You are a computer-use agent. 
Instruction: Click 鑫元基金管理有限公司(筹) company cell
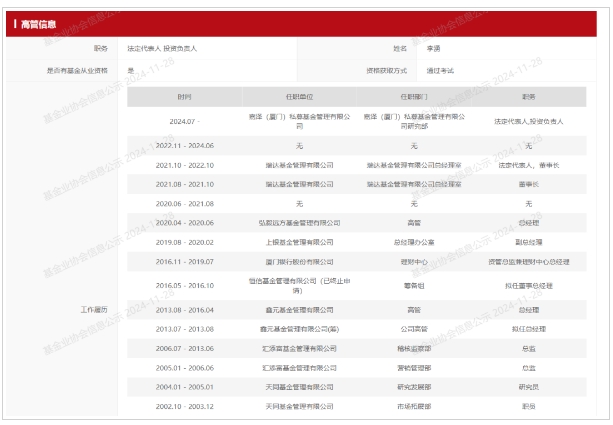tap(299, 329)
